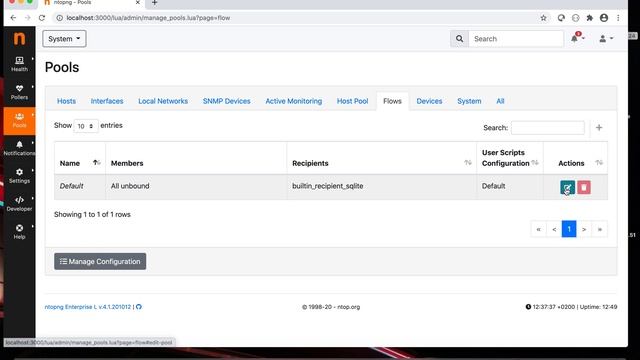Switch to the SNMP Devices tab

coord(227,101)
